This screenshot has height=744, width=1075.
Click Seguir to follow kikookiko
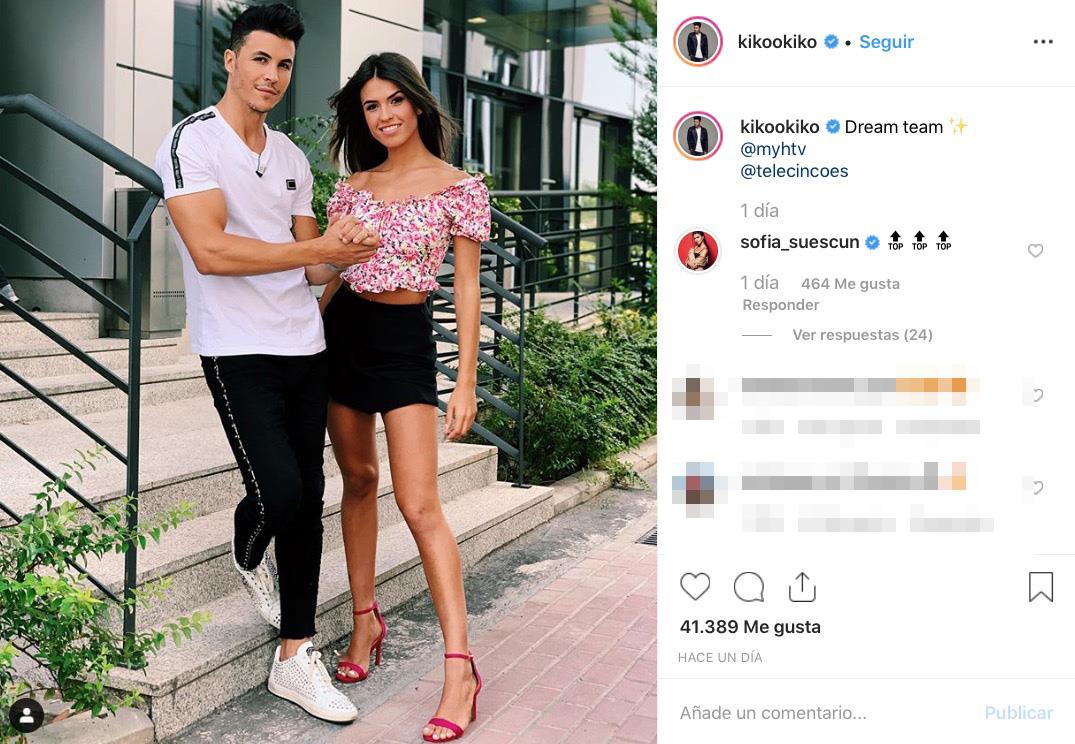coord(886,42)
